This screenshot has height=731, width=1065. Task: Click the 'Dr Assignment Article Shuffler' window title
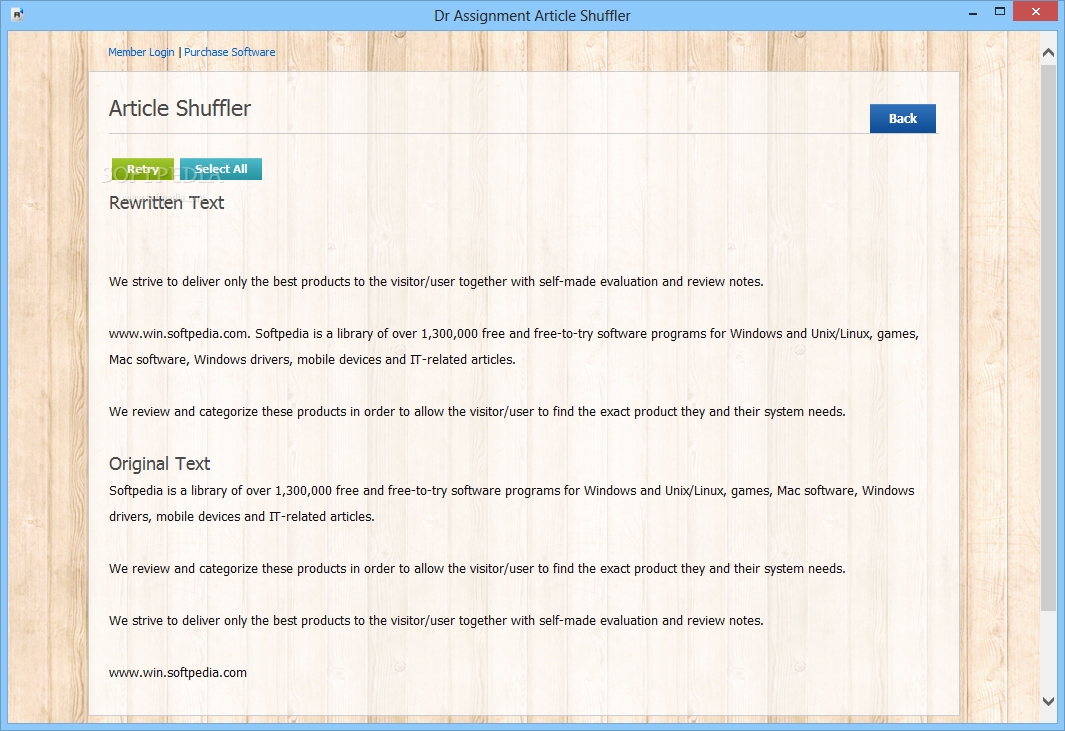click(532, 16)
